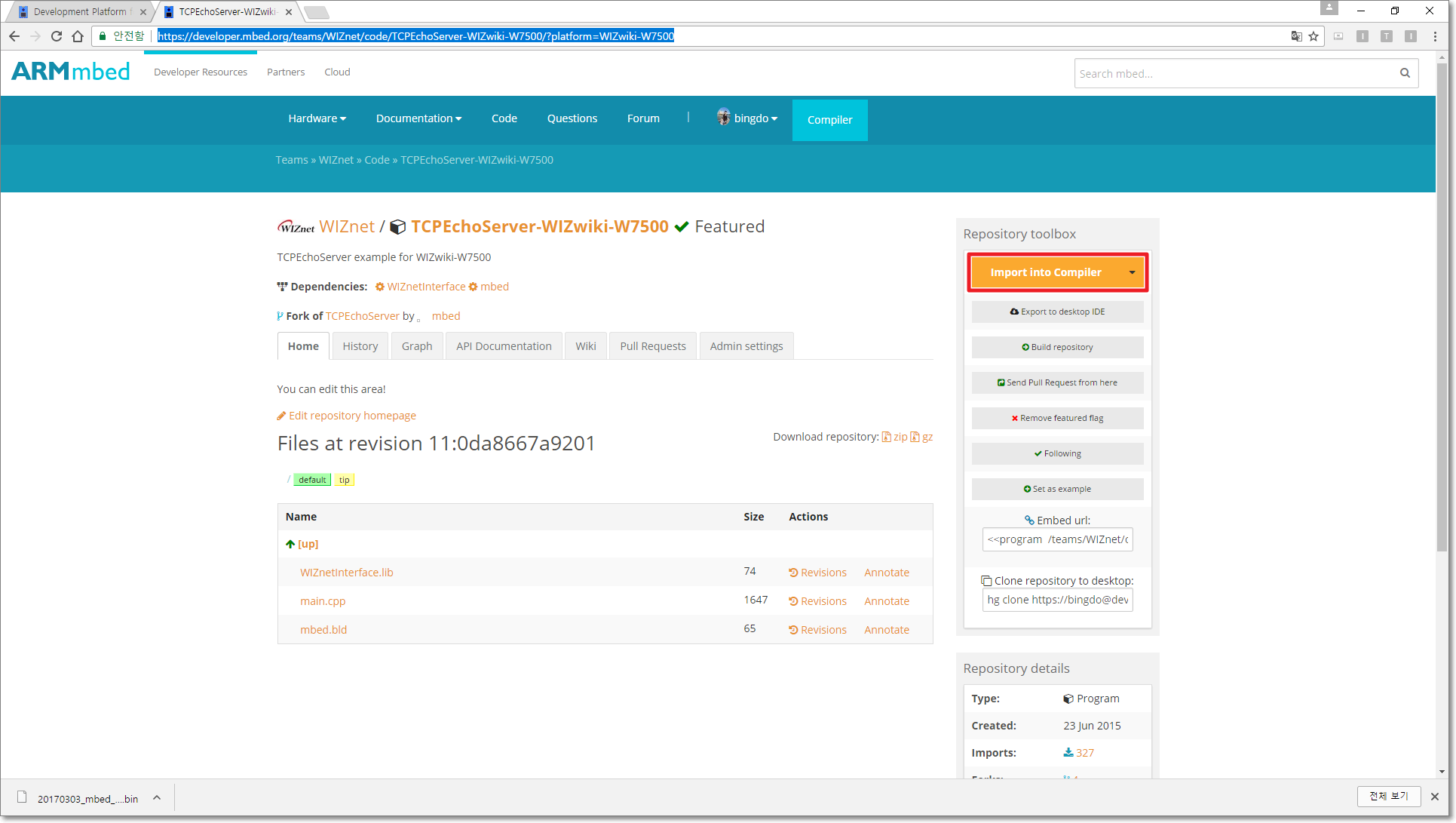Click the Send Pull Request from here icon
1456x823 pixels.
pyautogui.click(x=1058, y=382)
